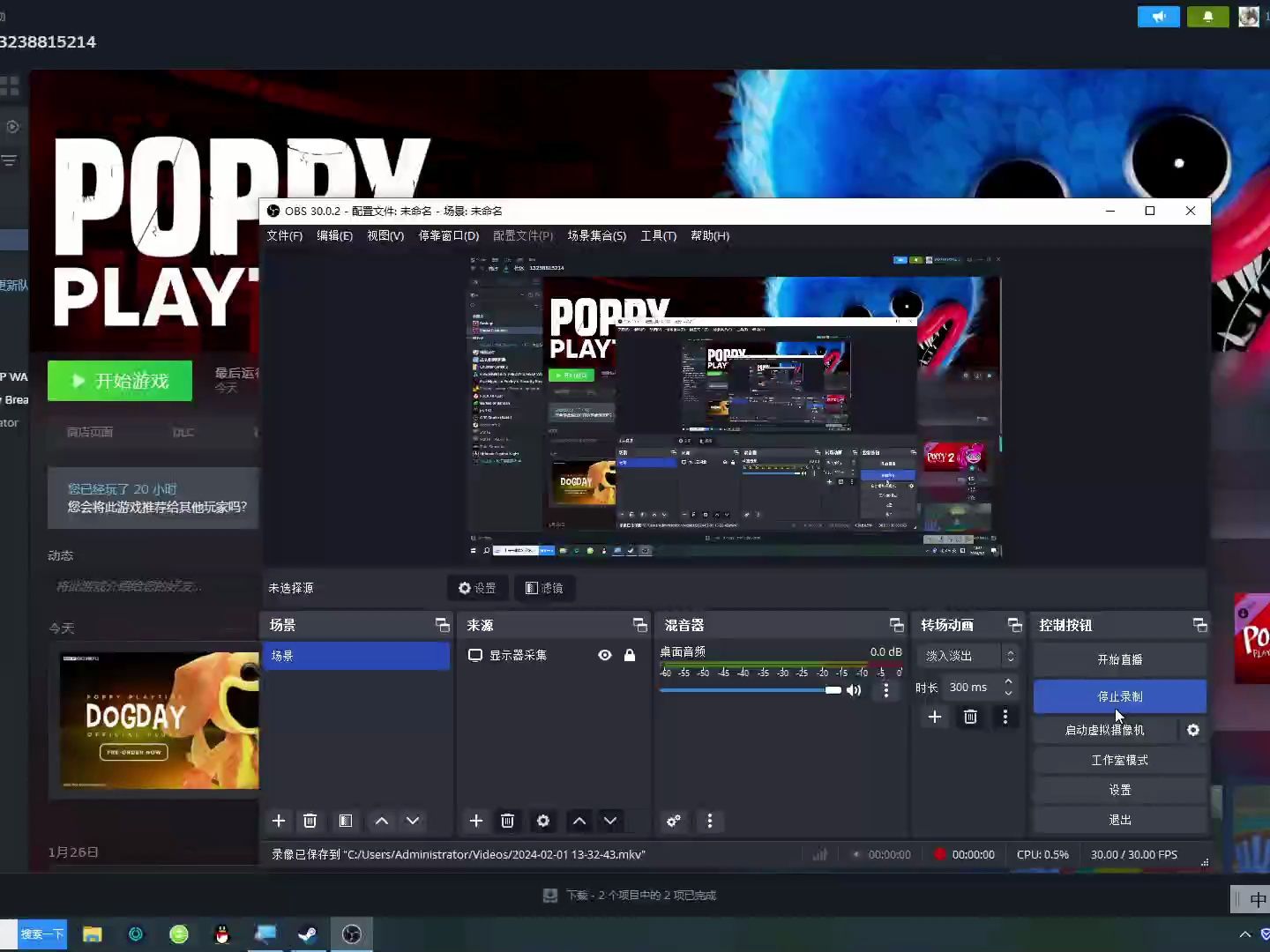This screenshot has width=1270, height=952.
Task: Move source up arrow in Sources panel
Action: pyautogui.click(x=579, y=821)
